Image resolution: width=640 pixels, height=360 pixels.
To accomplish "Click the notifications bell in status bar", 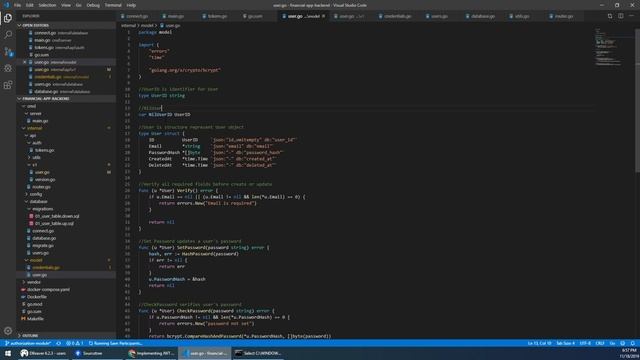I will [x=633, y=343].
